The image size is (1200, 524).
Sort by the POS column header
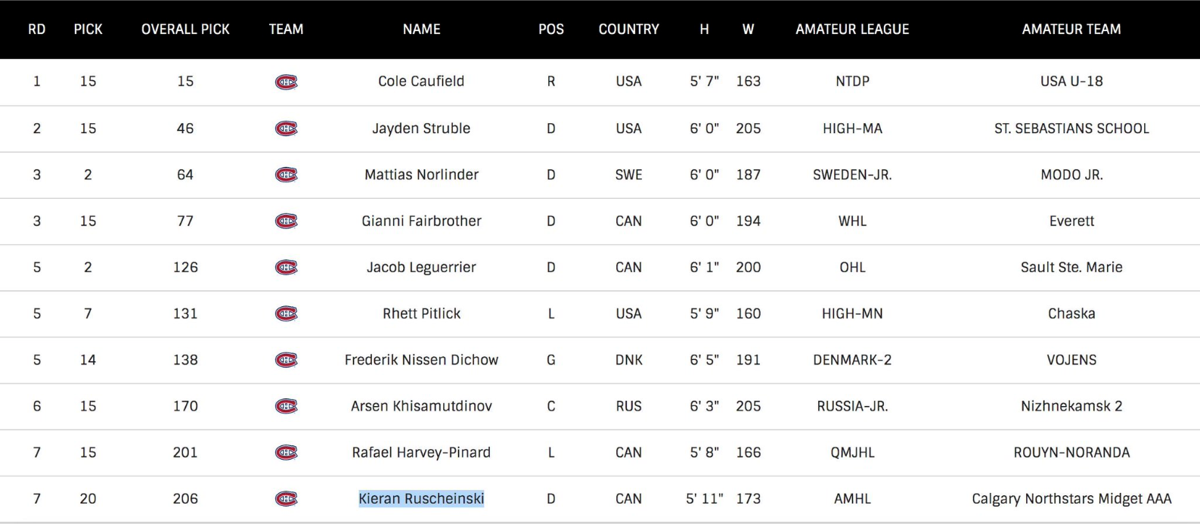coord(551,30)
